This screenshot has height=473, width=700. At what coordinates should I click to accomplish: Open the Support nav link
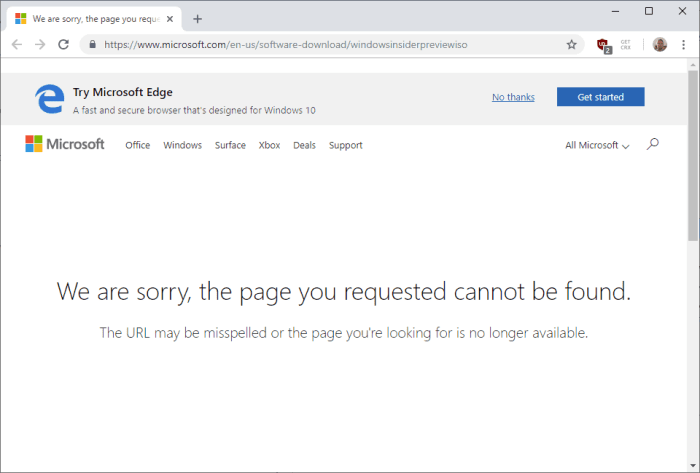(x=346, y=145)
